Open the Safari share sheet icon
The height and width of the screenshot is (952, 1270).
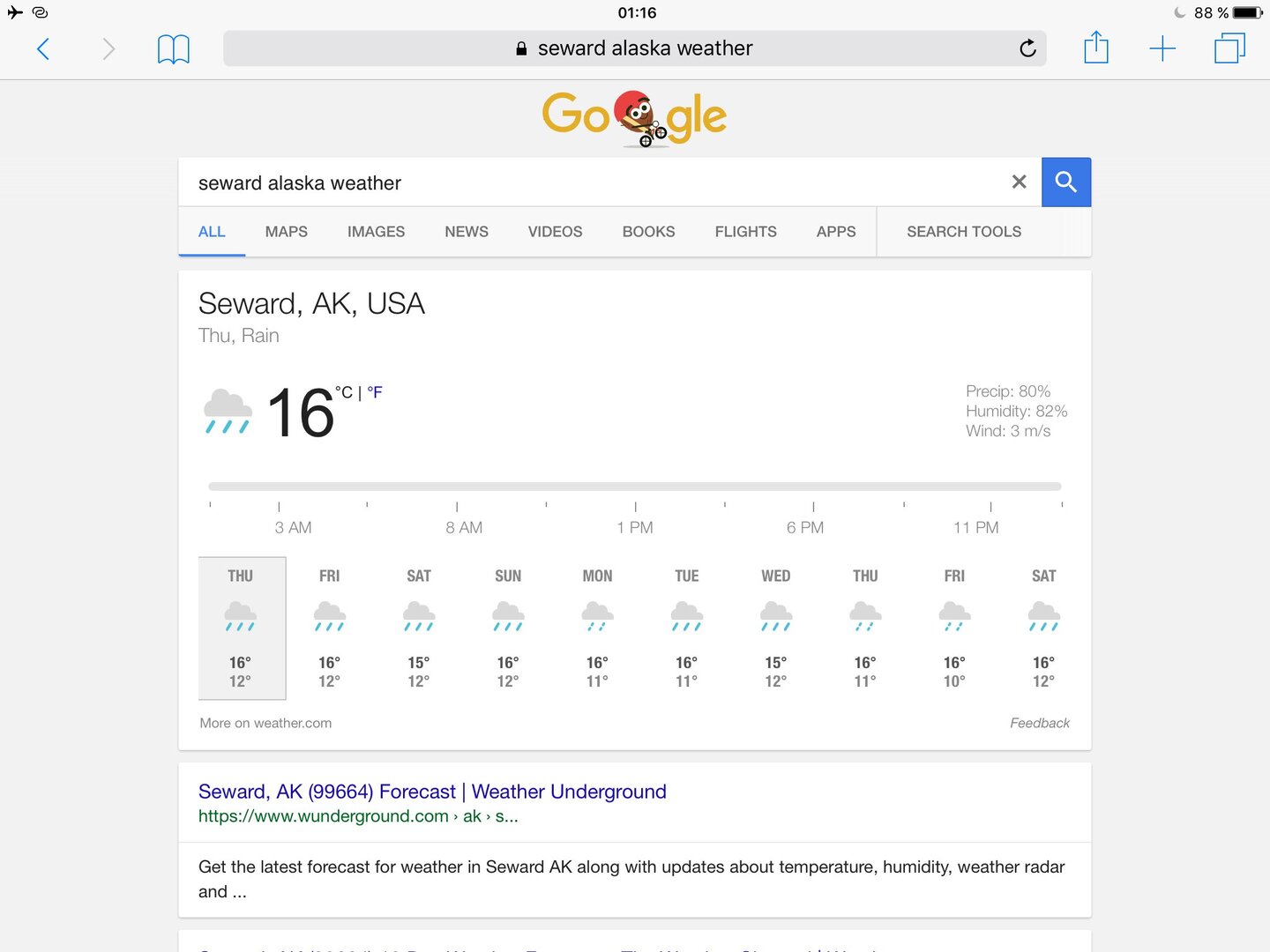coord(1095,47)
